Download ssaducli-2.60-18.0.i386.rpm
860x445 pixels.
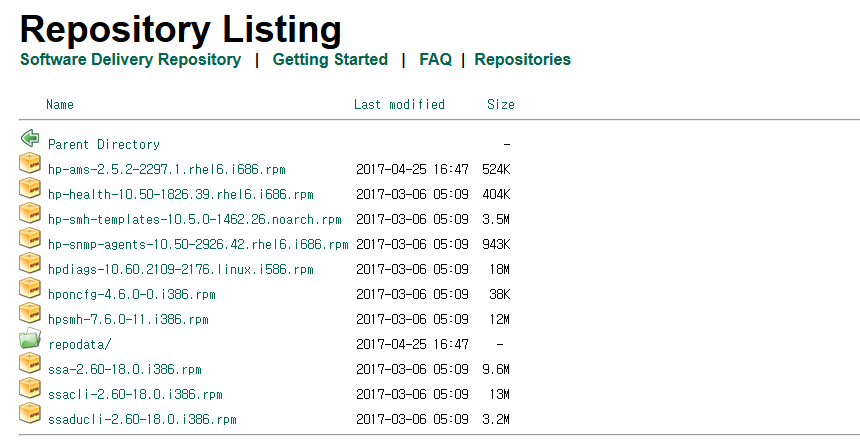click(143, 420)
